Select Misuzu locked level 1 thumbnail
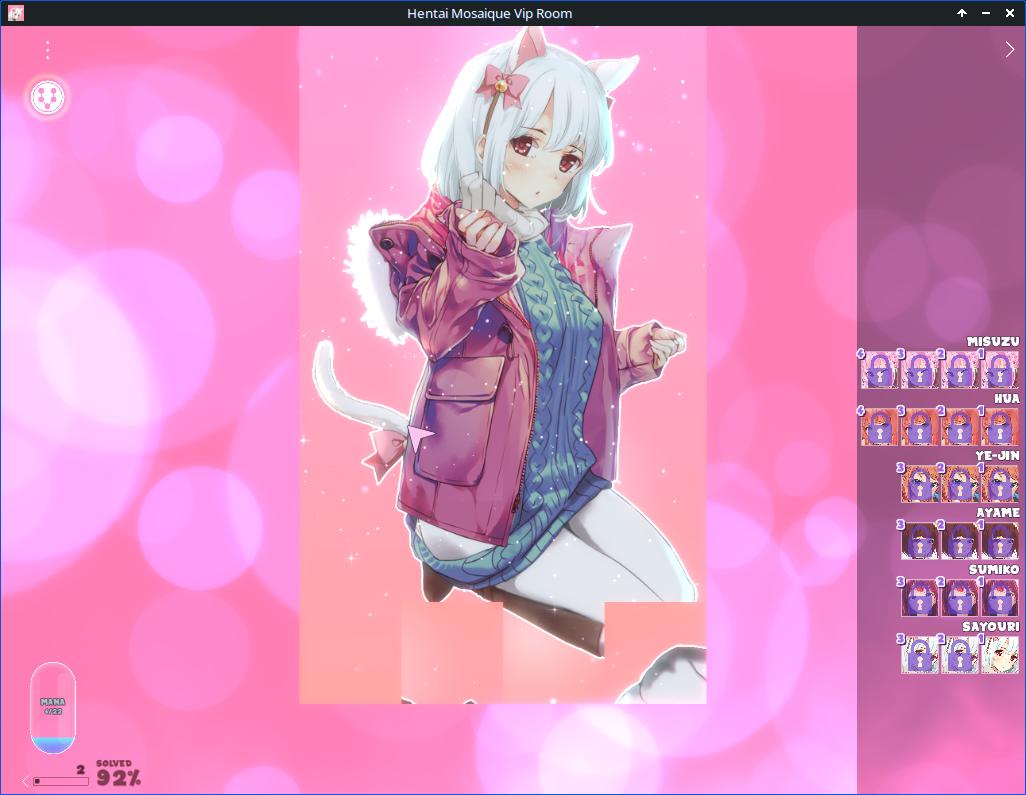 click(x=999, y=370)
